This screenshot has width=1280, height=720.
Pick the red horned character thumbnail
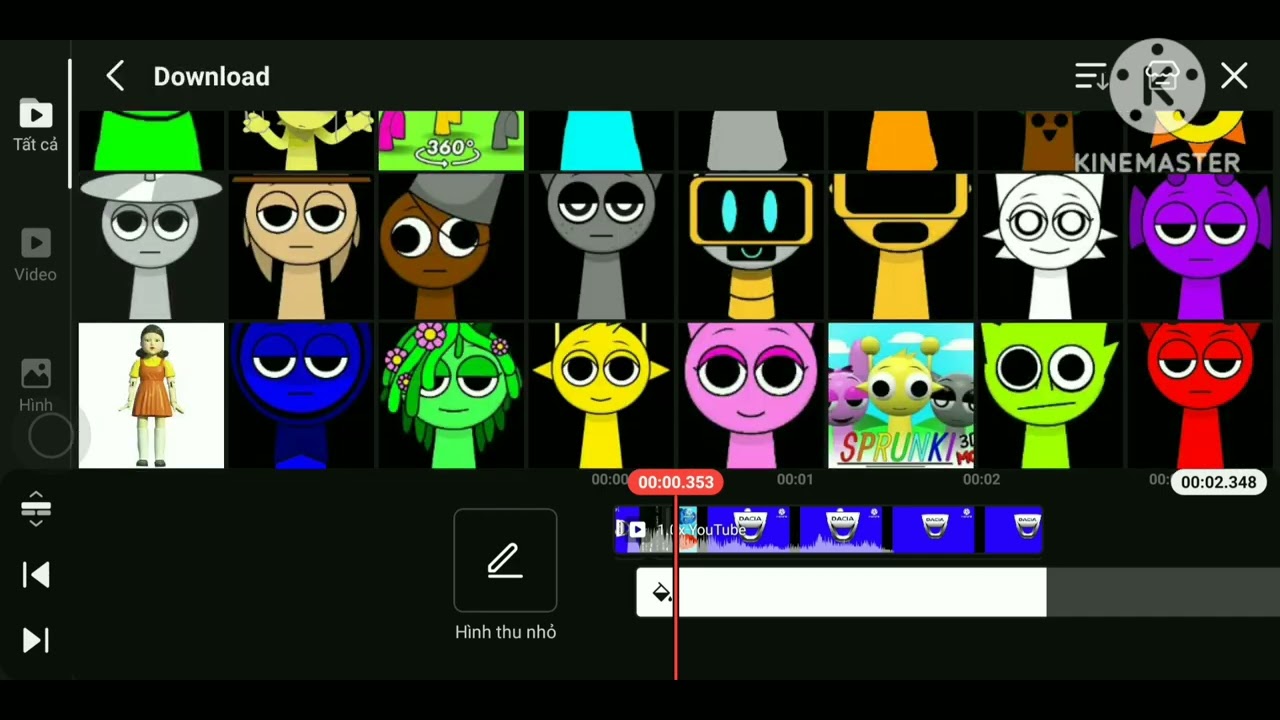click(1201, 395)
